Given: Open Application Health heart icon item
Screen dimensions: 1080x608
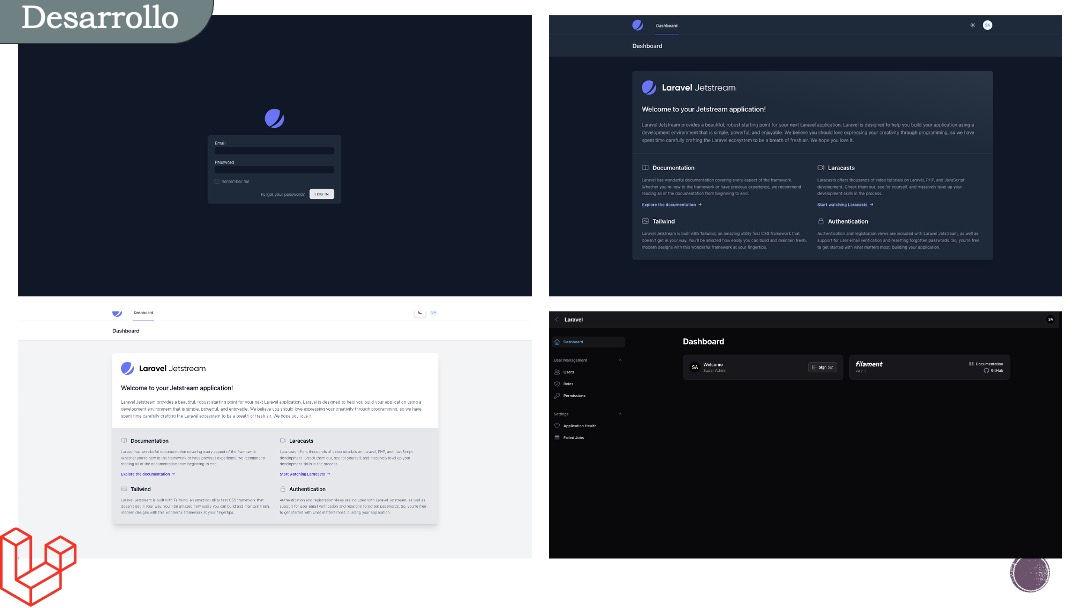Looking at the screenshot, I should (x=557, y=425).
